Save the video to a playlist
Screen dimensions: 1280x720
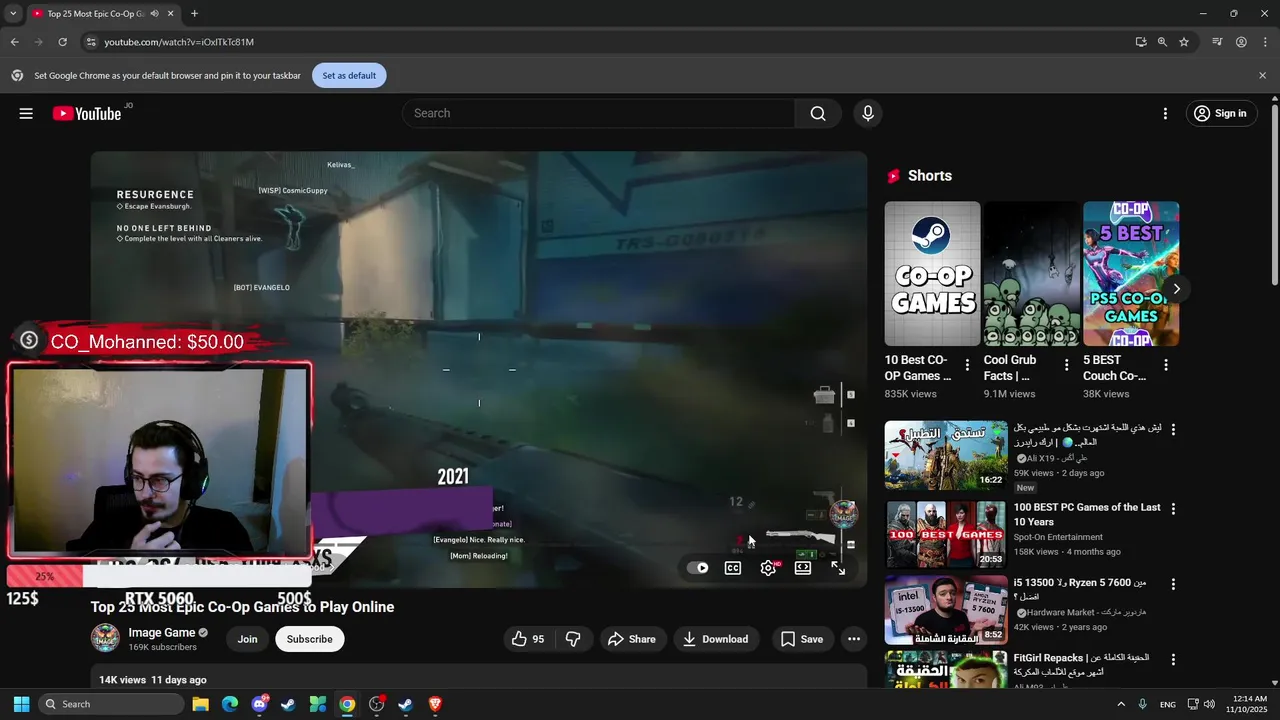(802, 639)
